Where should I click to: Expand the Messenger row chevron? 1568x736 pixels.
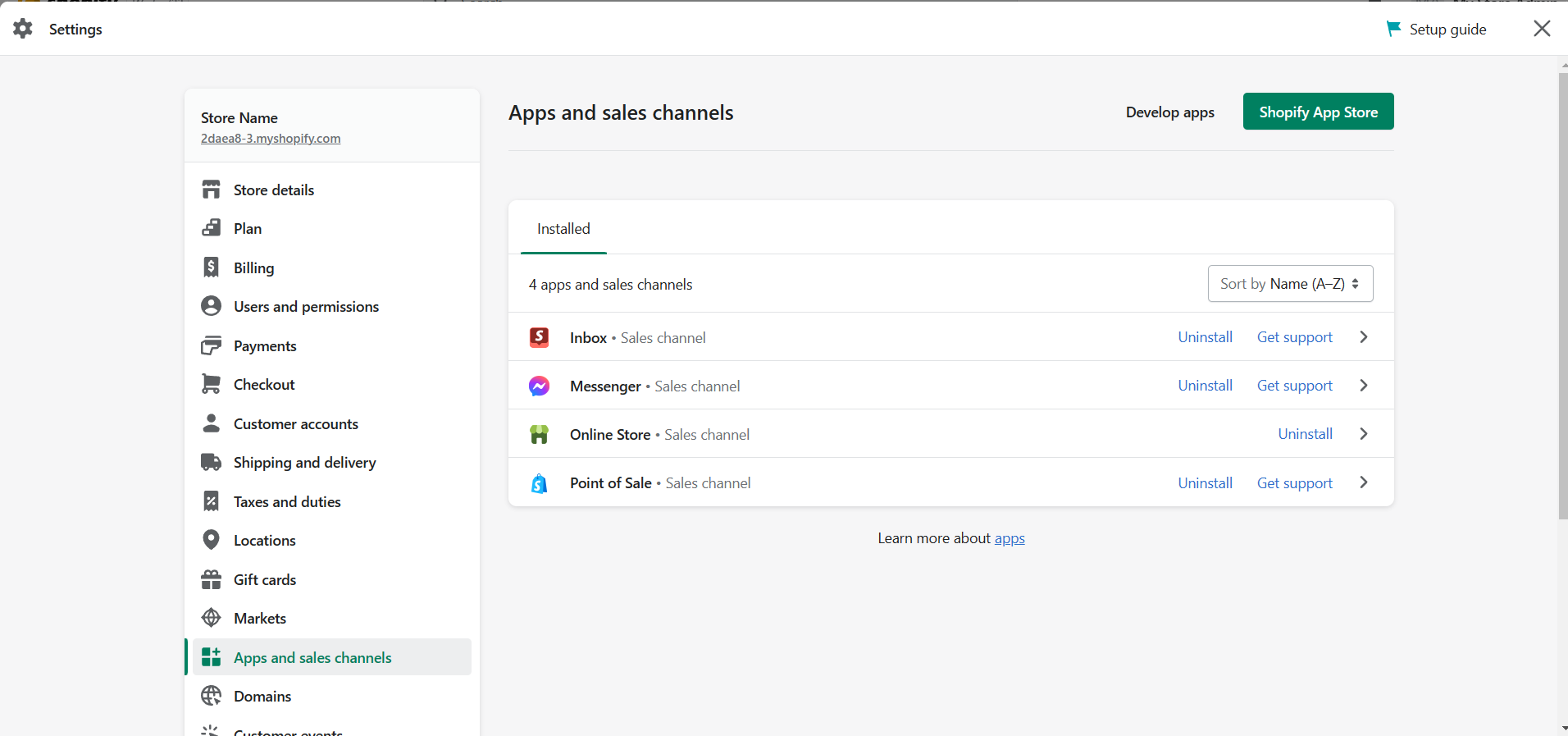tap(1364, 386)
